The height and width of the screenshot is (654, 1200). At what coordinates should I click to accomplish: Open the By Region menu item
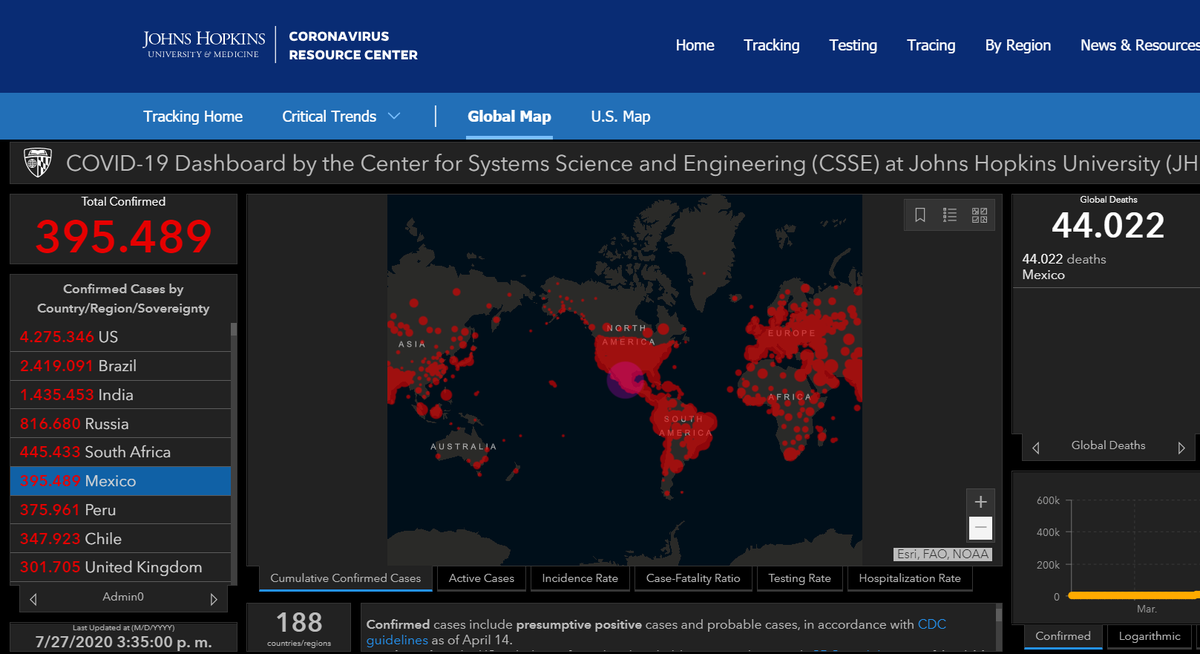point(1018,45)
